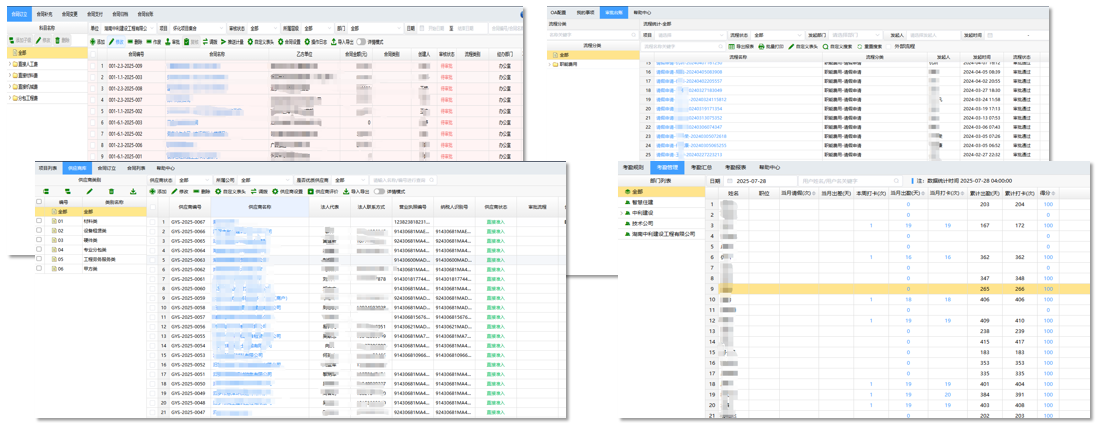Image resolution: width=1098 pixels, height=423 pixels.
Task: Click the 批量打印 printer icon in workflow toolbar
Action: pyautogui.click(x=764, y=46)
